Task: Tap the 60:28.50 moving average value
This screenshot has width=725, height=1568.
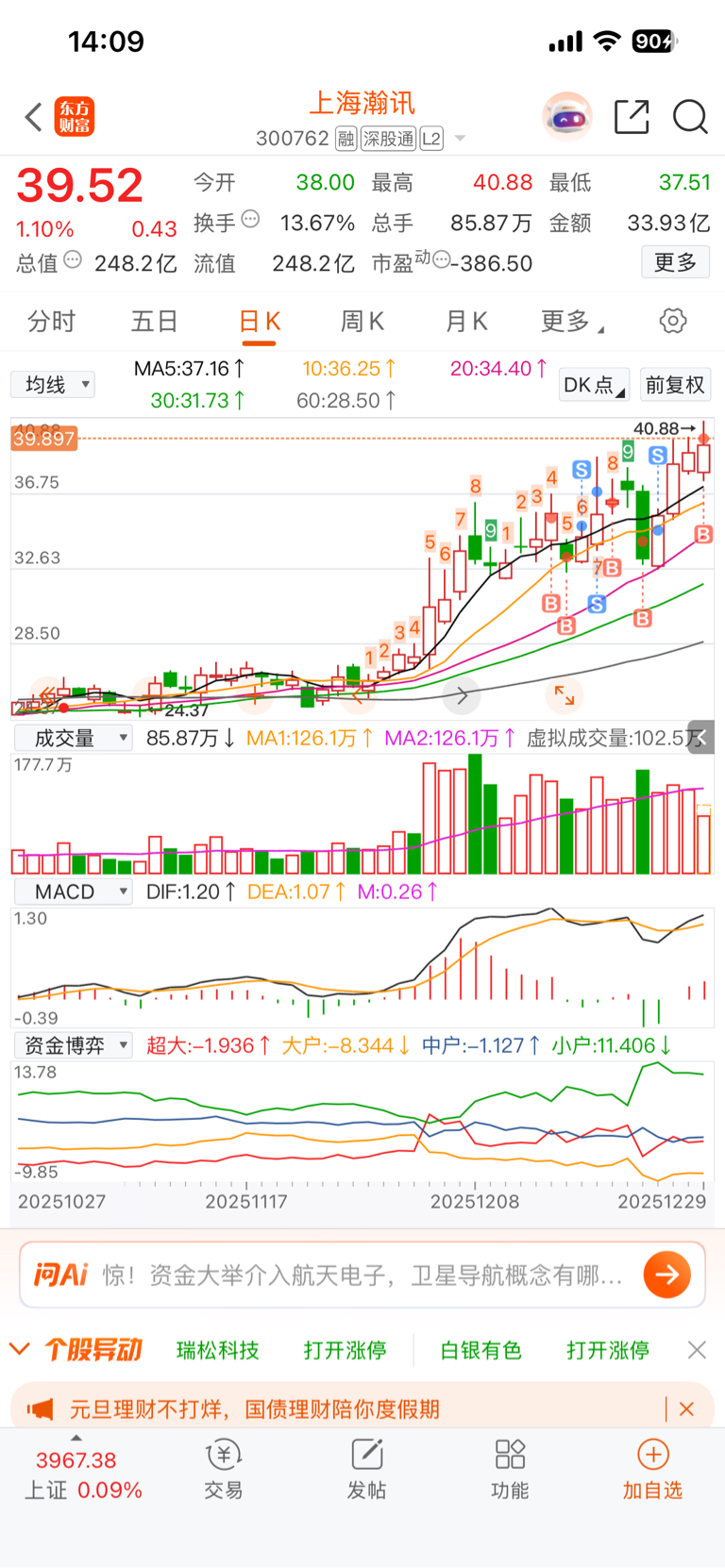Action: 347,401
